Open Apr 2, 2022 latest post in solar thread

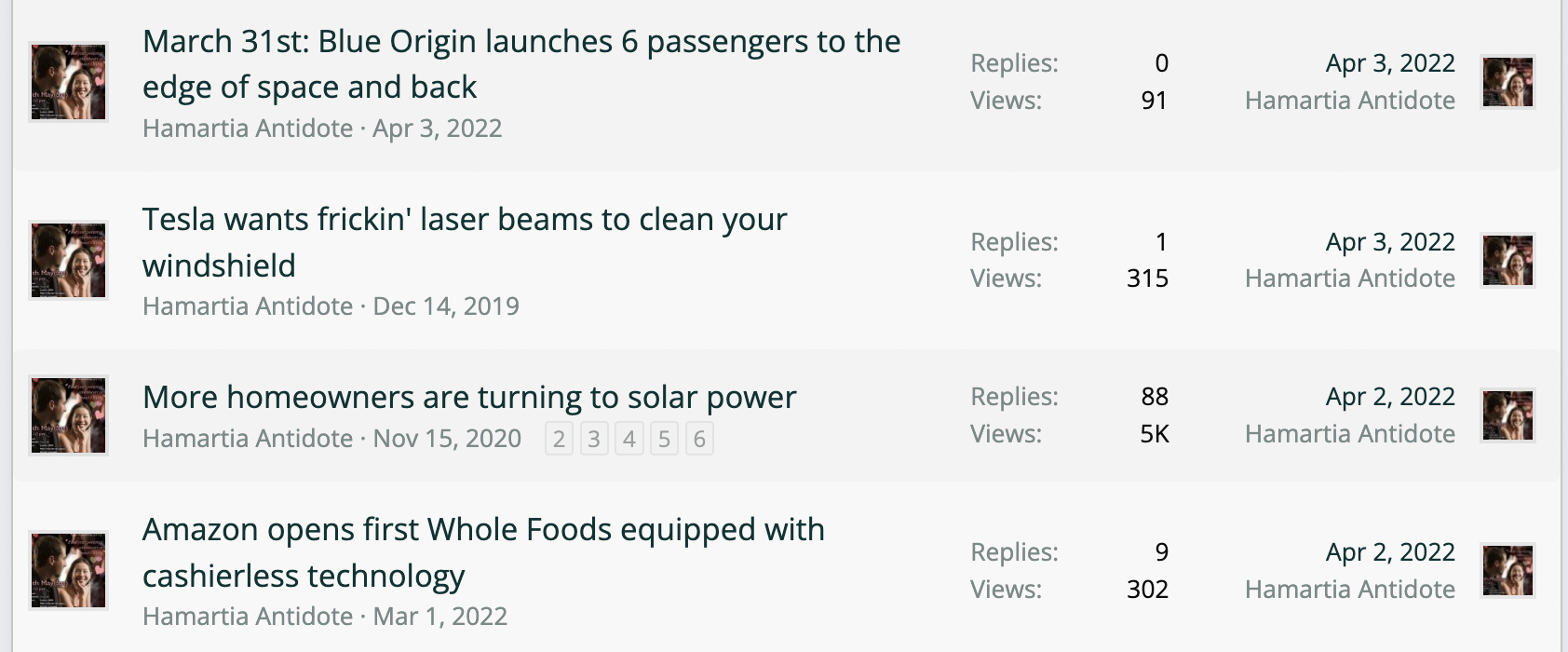tap(1390, 397)
